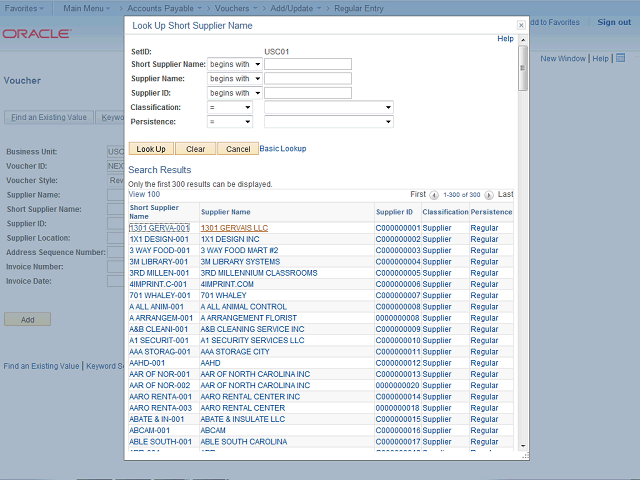Expand the Classification value dropdown
Viewport: 640px width, 480px height.
pos(328,107)
